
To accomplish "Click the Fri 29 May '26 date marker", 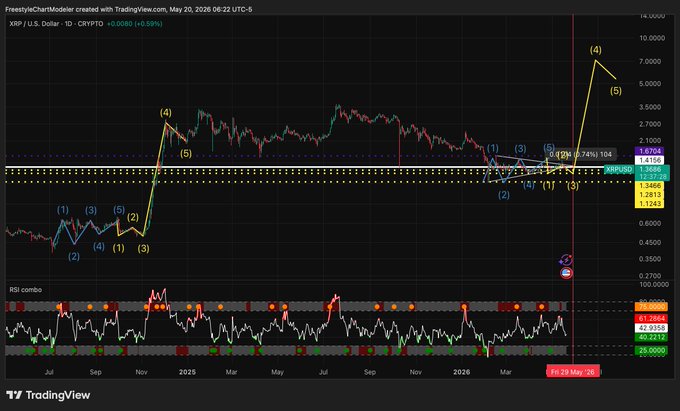I will click(x=572, y=372).
